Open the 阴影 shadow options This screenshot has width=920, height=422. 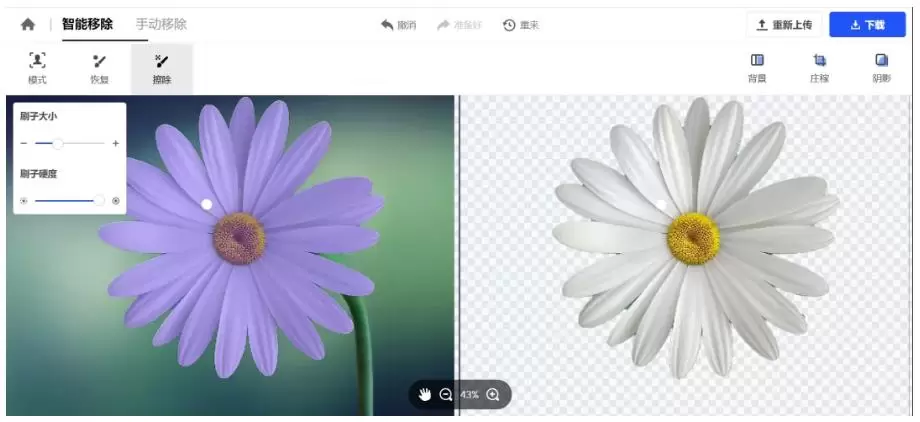(x=881, y=68)
